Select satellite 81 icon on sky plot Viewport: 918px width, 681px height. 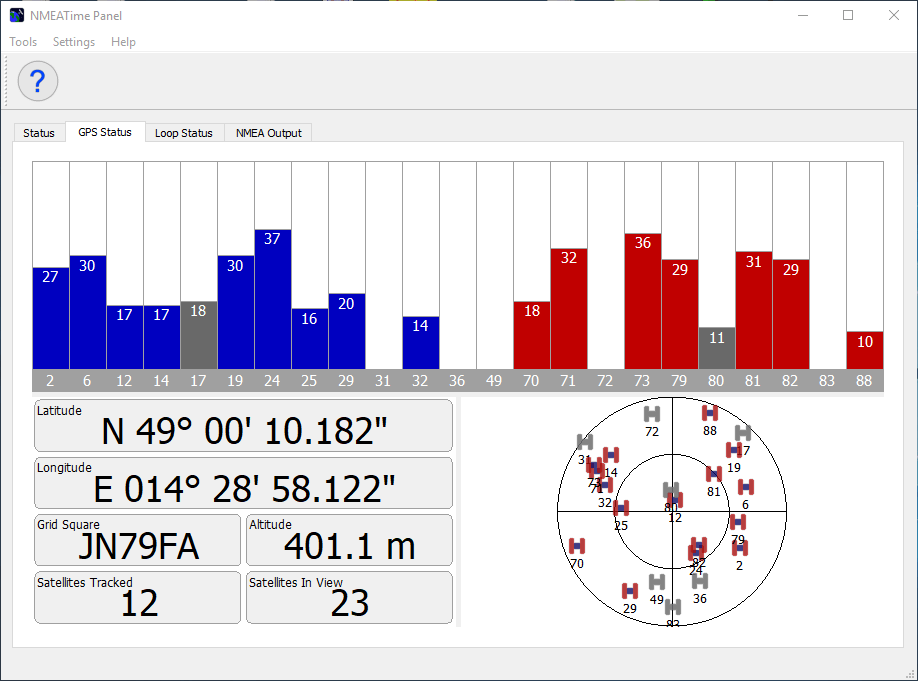pos(714,474)
